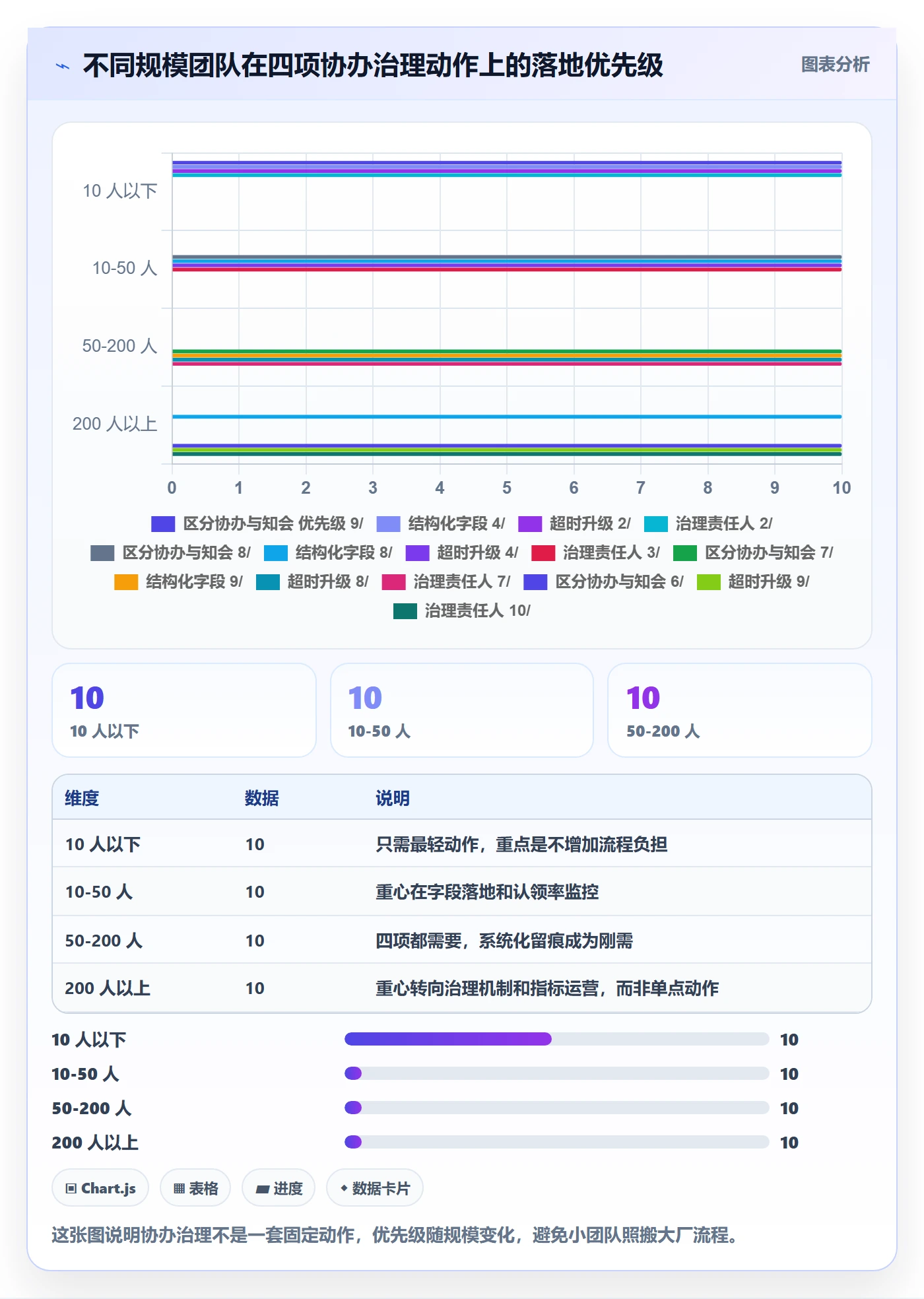This screenshot has width=924, height=1299.
Task: Click the 10-50 人 progress bar
Action: [x=557, y=1073]
